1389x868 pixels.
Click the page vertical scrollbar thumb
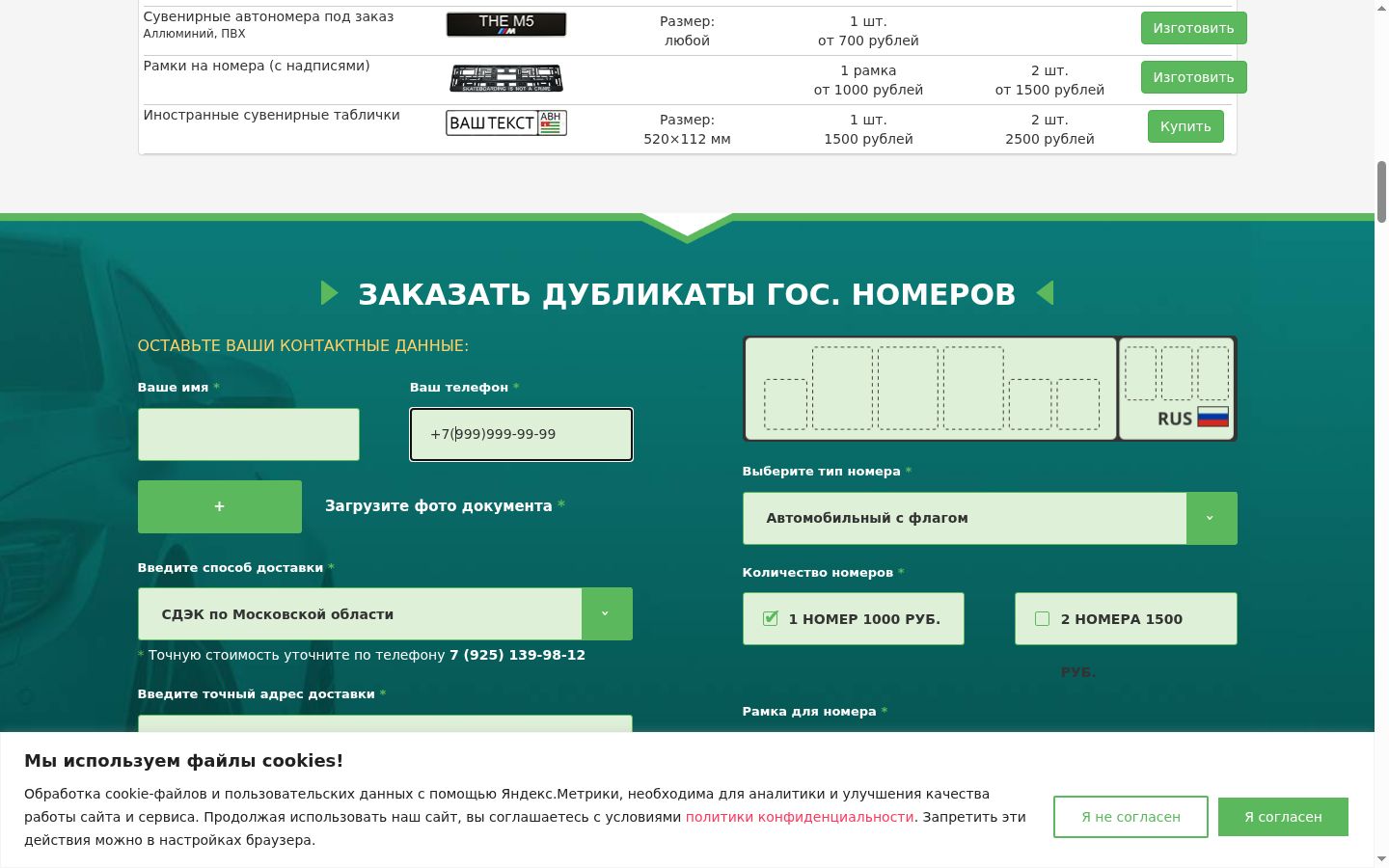tap(1381, 192)
